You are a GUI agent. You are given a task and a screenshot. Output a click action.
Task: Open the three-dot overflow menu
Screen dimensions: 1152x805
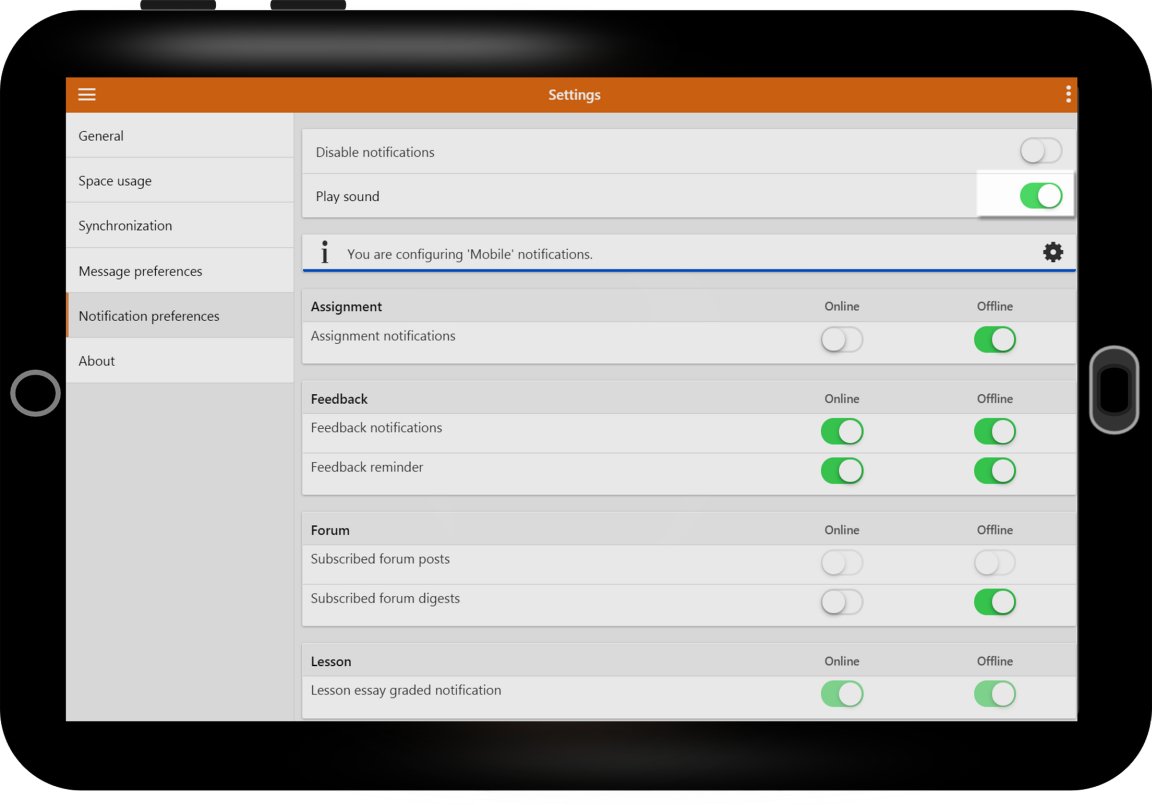[x=1068, y=94]
